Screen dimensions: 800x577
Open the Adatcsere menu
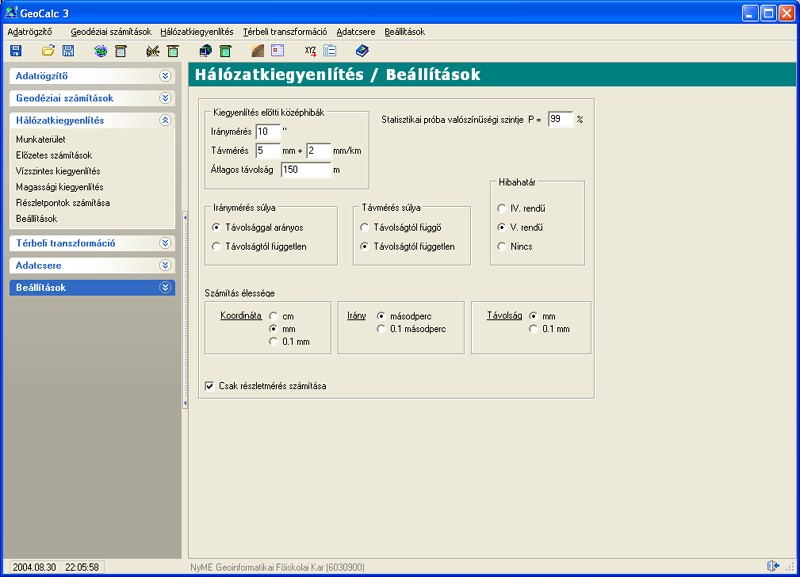pos(356,32)
